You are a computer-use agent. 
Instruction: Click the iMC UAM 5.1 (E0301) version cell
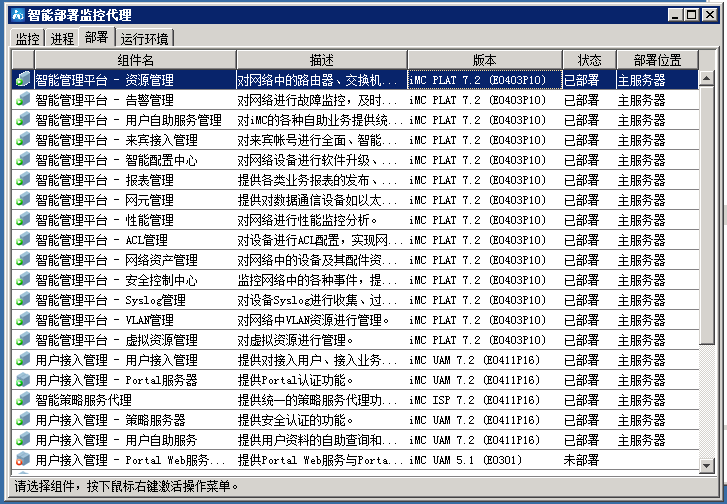(466, 460)
